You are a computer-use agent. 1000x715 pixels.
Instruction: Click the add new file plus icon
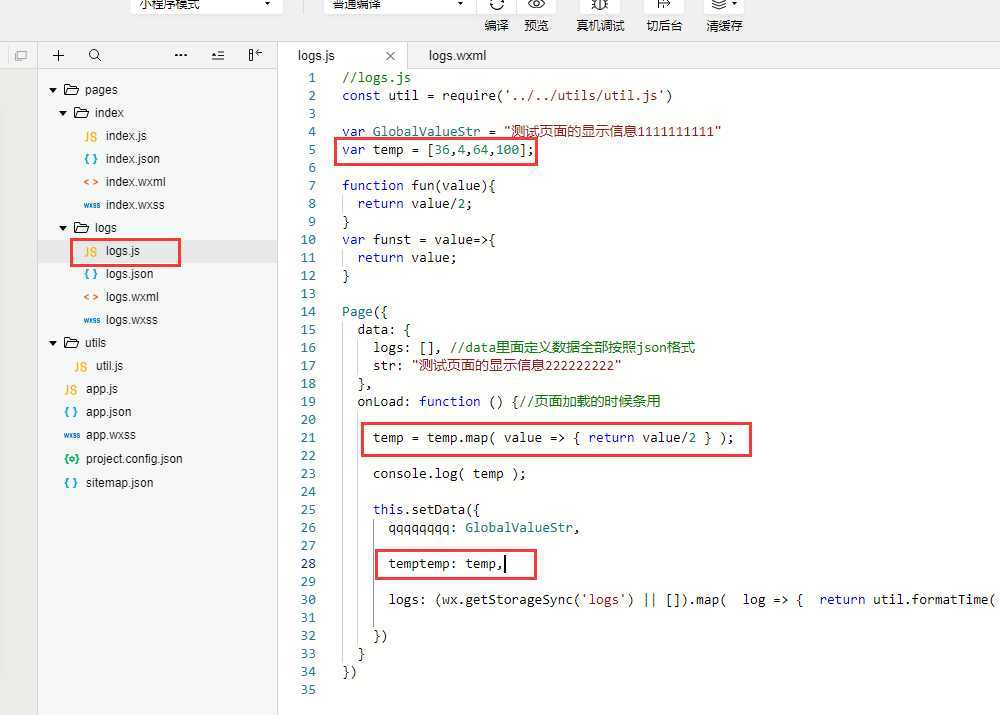click(58, 55)
